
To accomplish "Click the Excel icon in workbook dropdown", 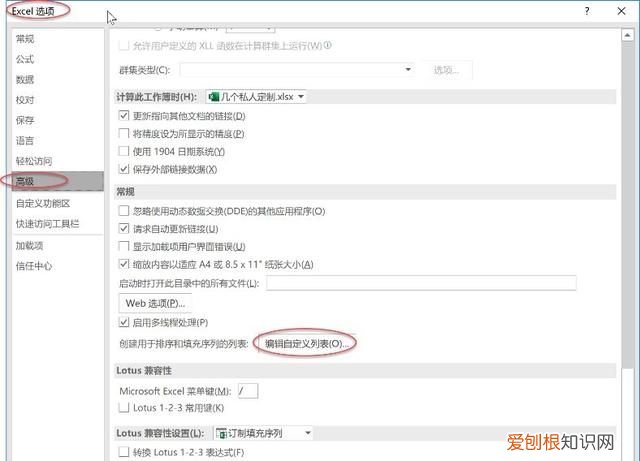I will coord(213,97).
